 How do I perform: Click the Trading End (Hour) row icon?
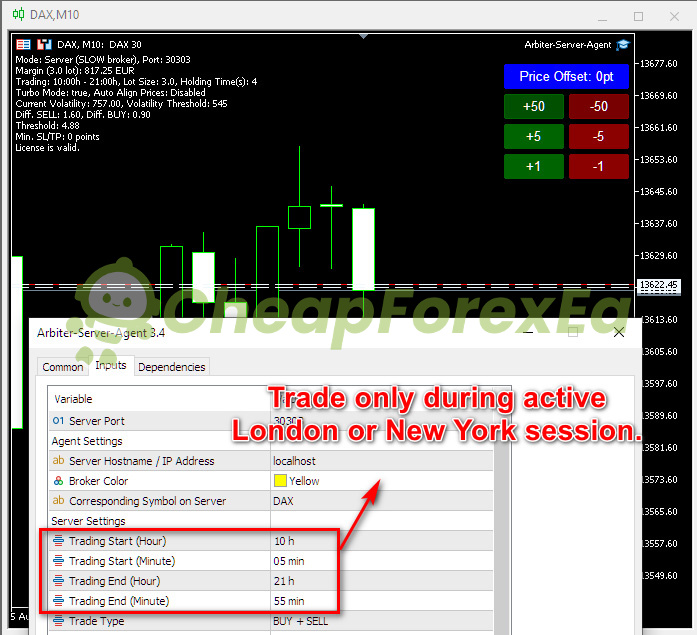58,581
